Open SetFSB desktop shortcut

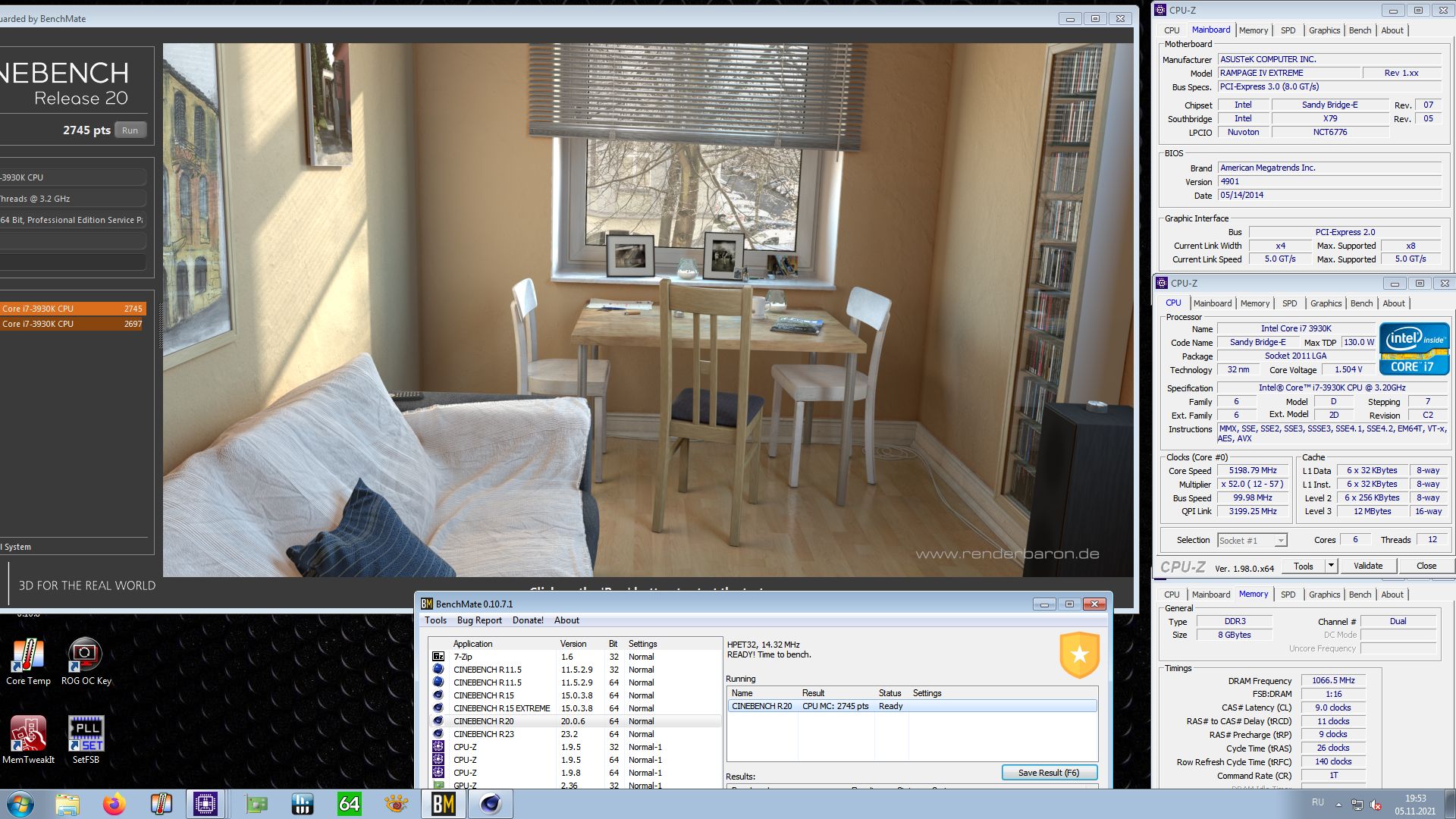click(86, 740)
